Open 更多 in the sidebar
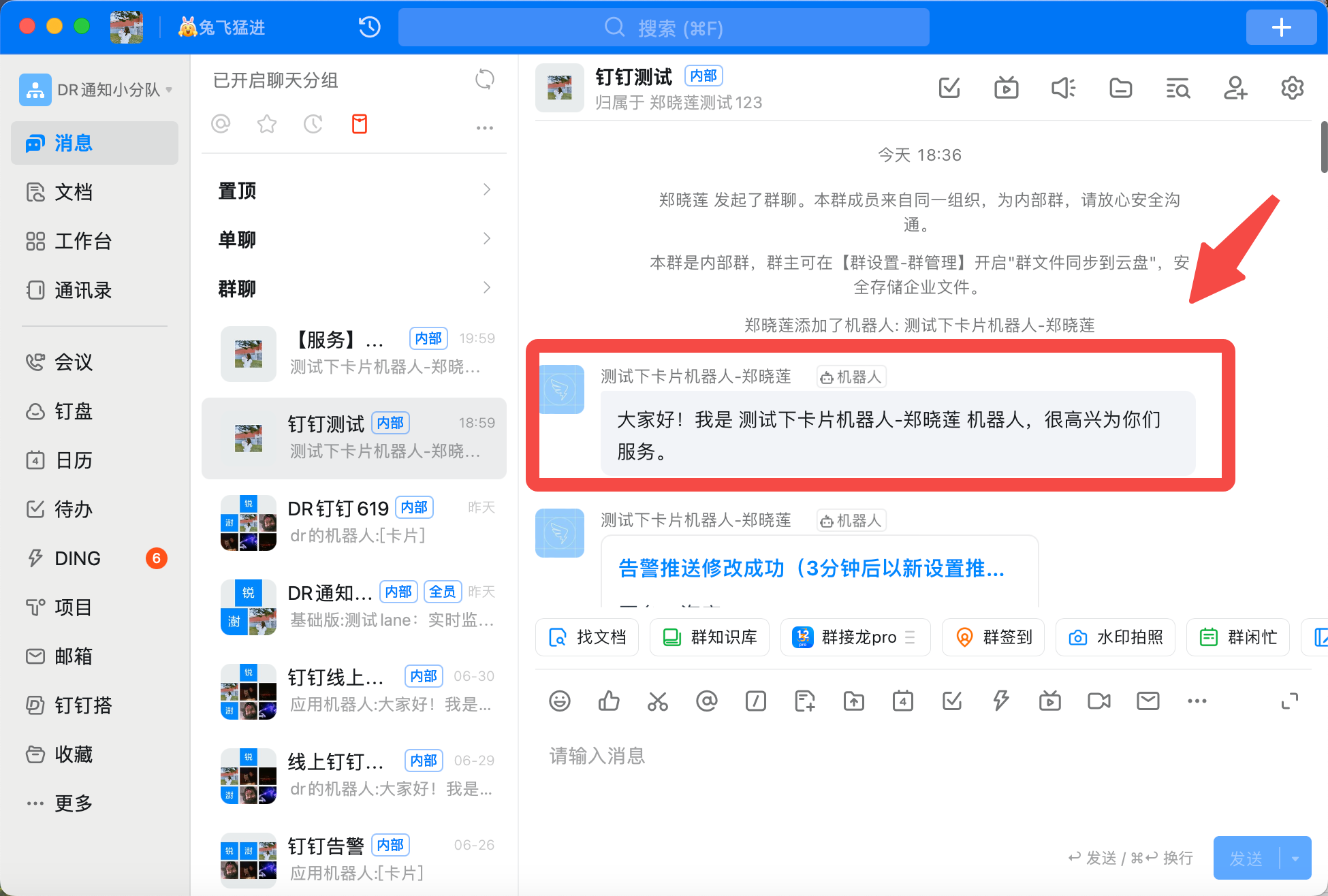This screenshot has height=896, width=1328. coord(95,803)
